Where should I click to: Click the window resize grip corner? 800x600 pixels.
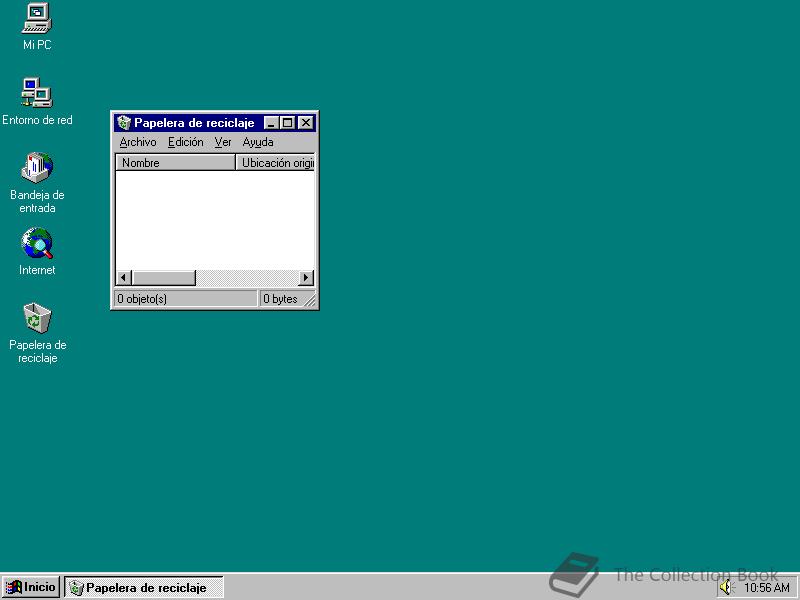pyautogui.click(x=310, y=301)
